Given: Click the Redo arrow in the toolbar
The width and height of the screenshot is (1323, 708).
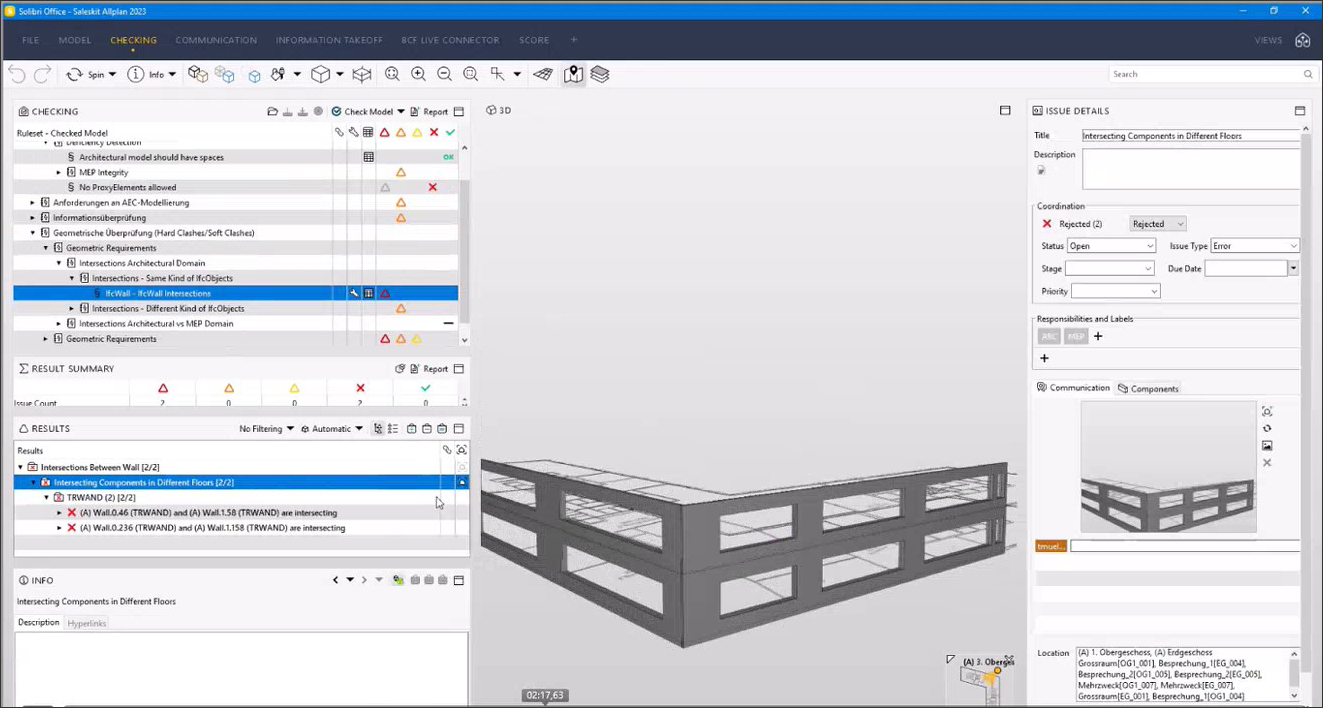Looking at the screenshot, I should [x=42, y=74].
